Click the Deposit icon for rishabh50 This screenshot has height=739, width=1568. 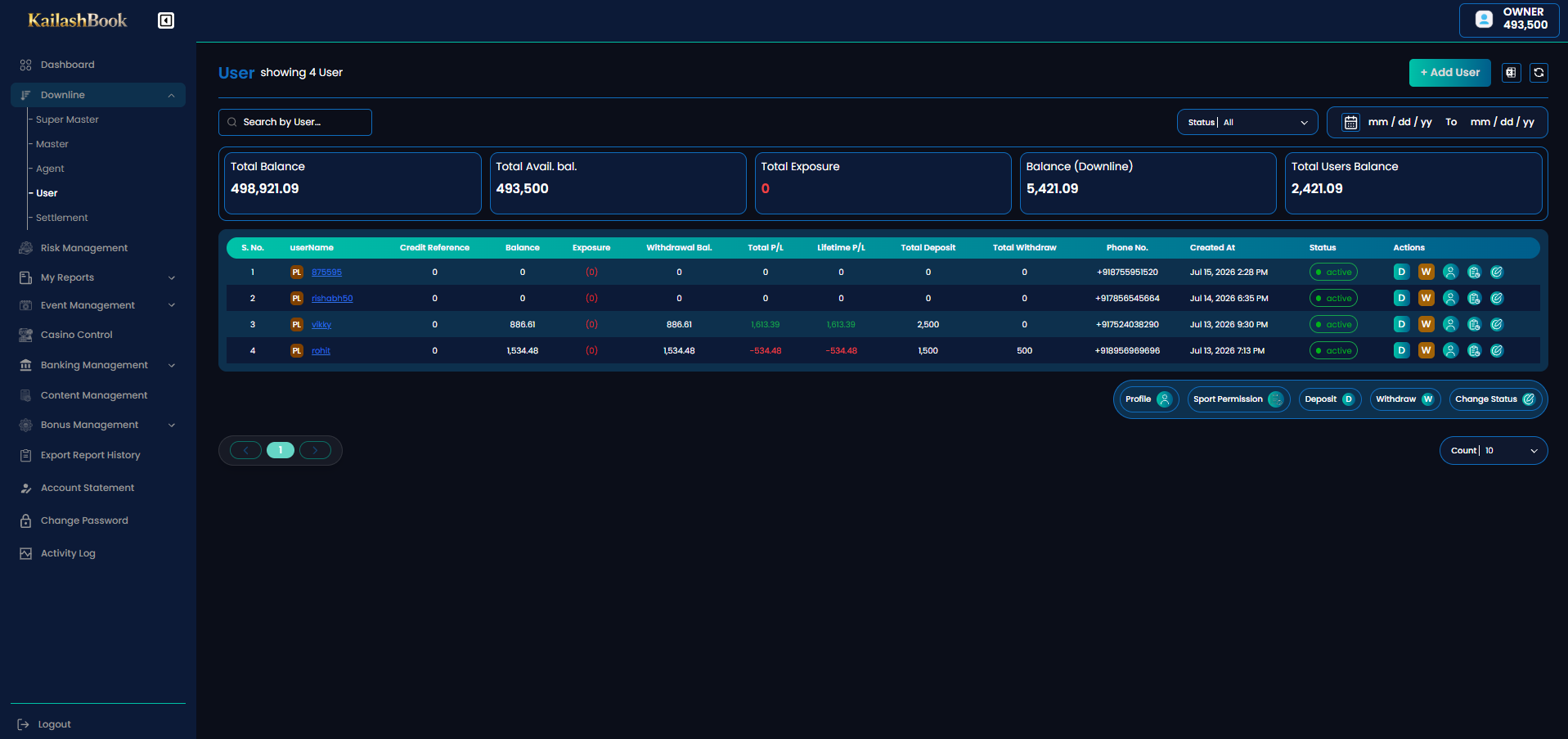click(1401, 298)
